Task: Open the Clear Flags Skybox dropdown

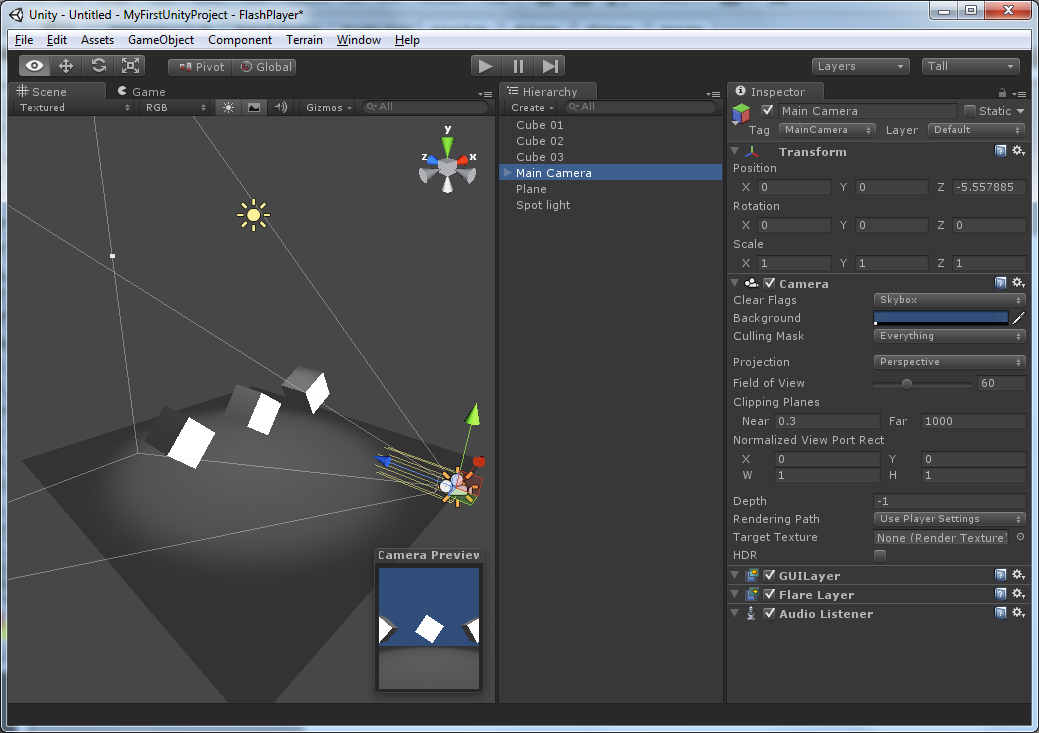Action: [x=949, y=300]
